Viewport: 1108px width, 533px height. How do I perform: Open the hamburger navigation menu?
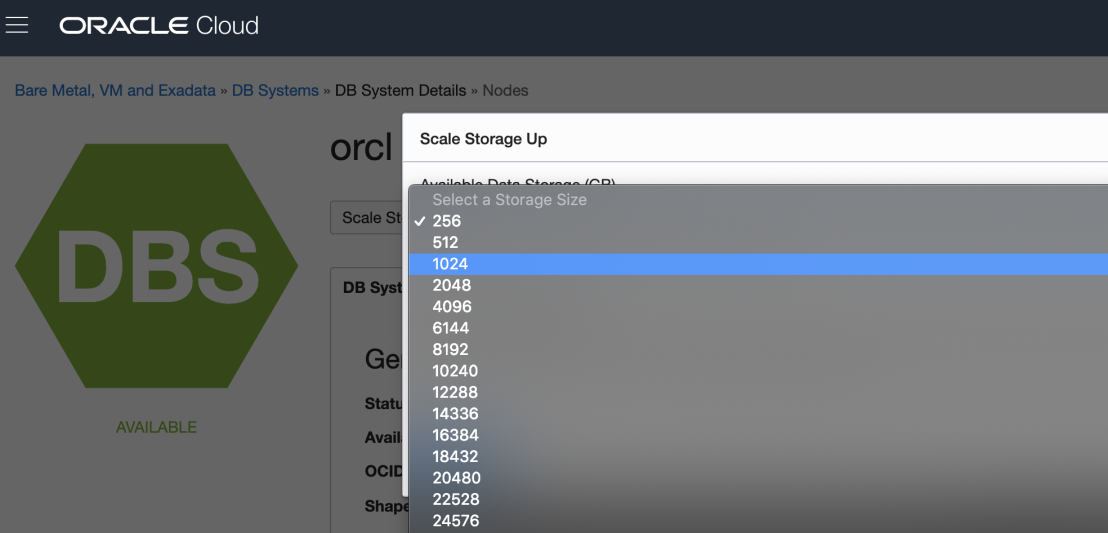click(17, 25)
